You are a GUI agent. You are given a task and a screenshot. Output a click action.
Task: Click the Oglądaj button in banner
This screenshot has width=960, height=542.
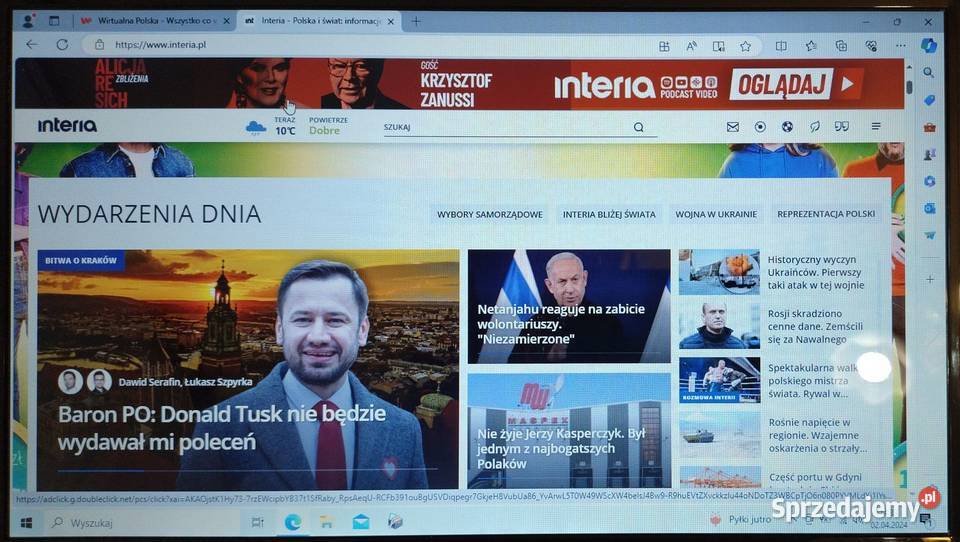point(795,84)
